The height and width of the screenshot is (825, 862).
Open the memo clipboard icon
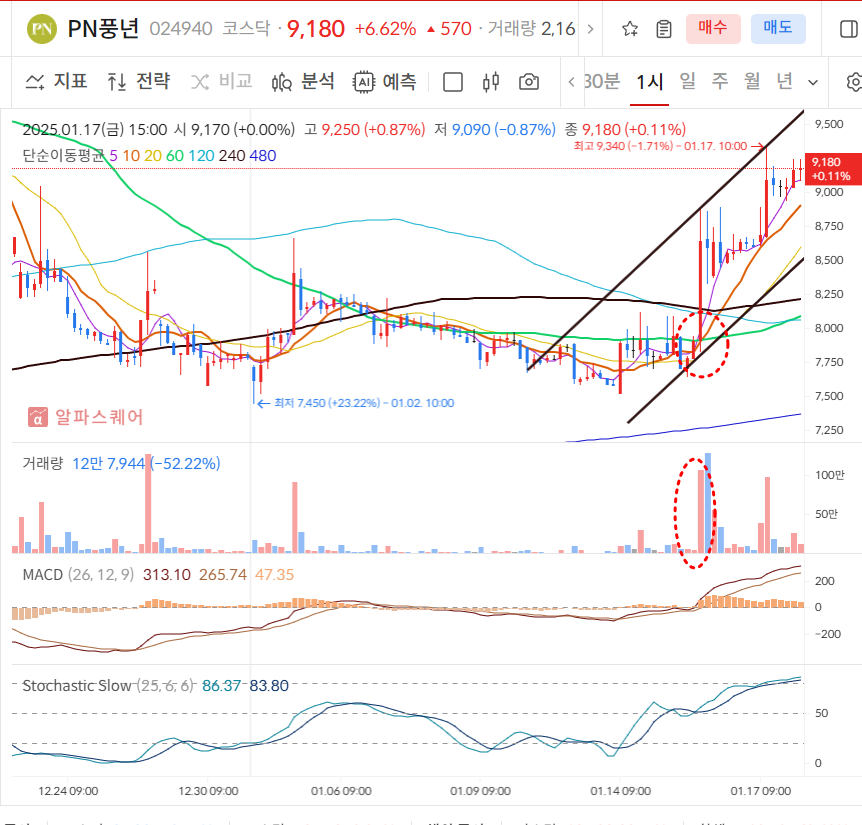point(663,30)
